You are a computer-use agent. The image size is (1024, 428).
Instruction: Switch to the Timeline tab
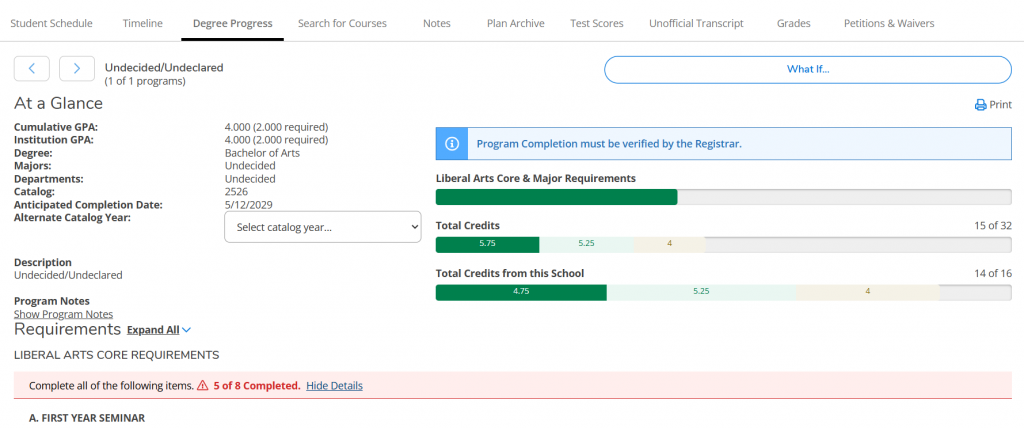143,23
